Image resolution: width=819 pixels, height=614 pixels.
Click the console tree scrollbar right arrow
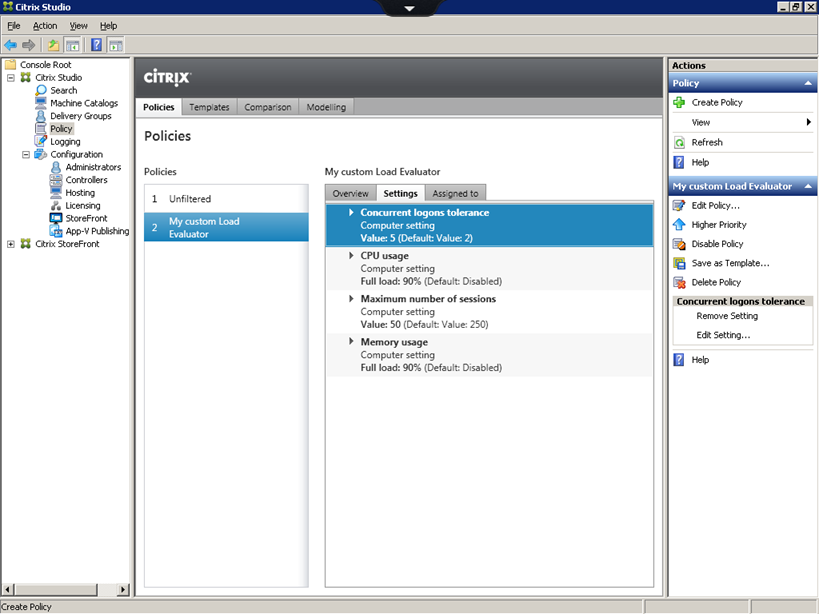[123, 589]
